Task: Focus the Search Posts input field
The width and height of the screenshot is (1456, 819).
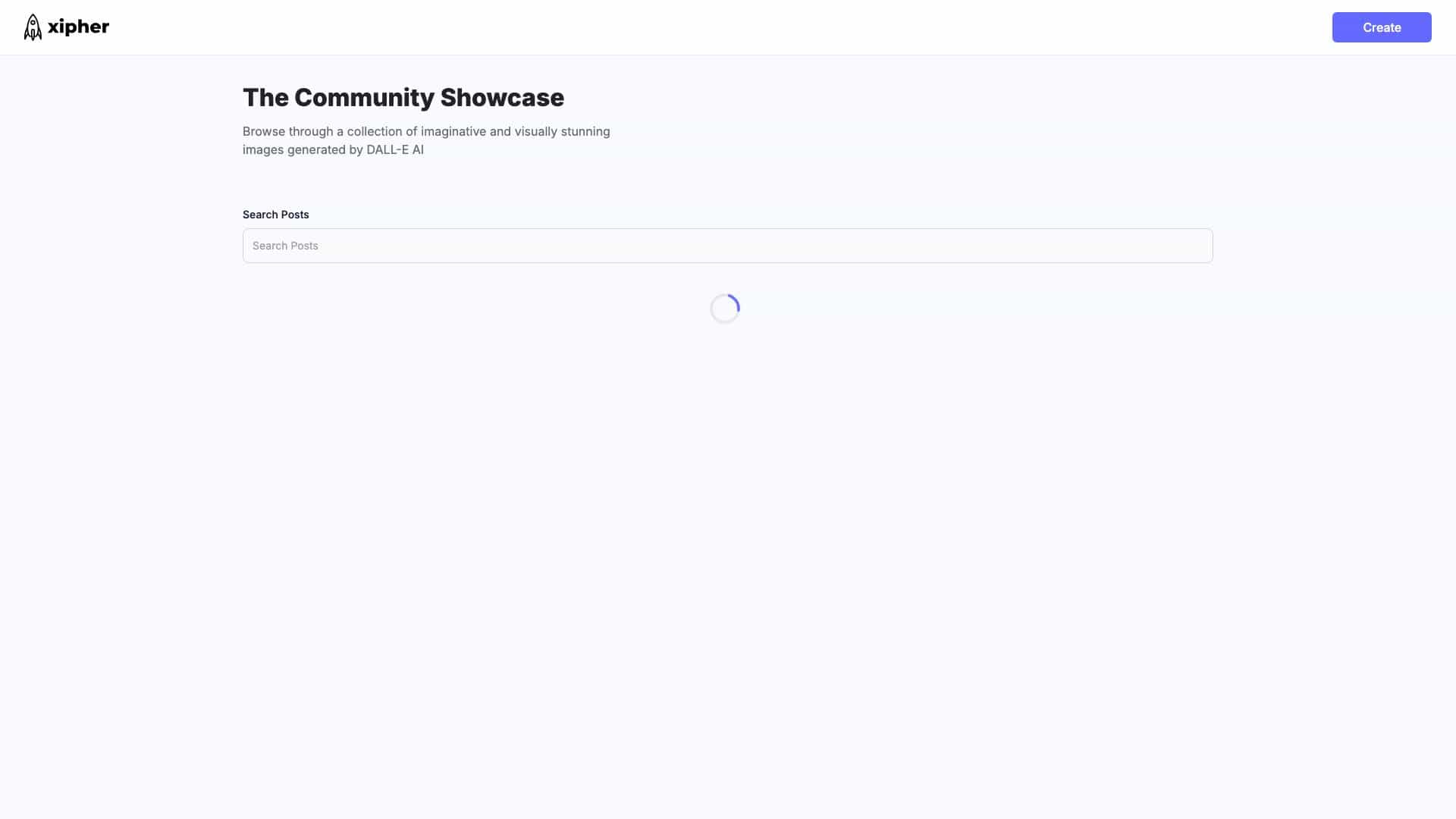Action: click(728, 246)
